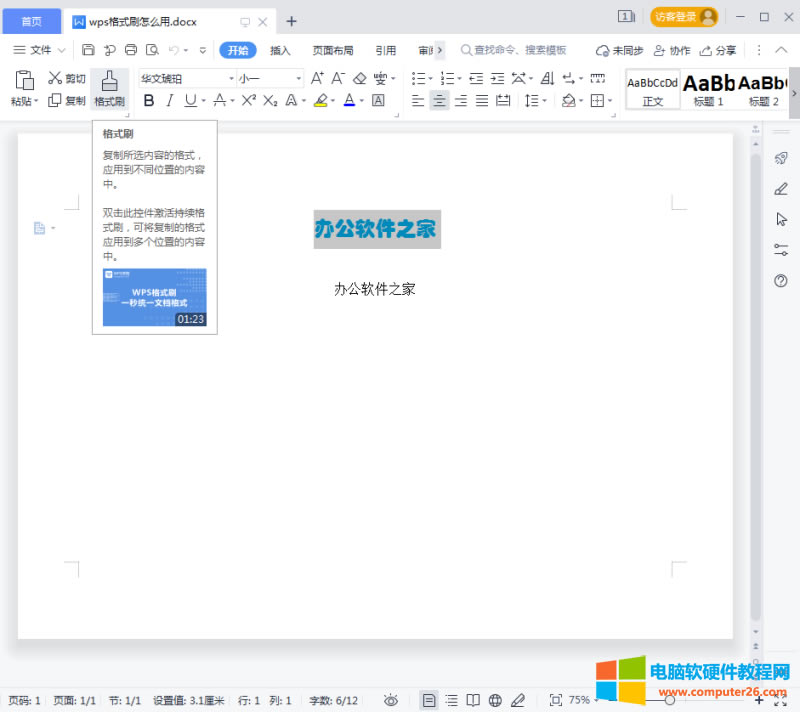
Task: Click the clear formatting eraser icon
Action: click(x=360, y=78)
